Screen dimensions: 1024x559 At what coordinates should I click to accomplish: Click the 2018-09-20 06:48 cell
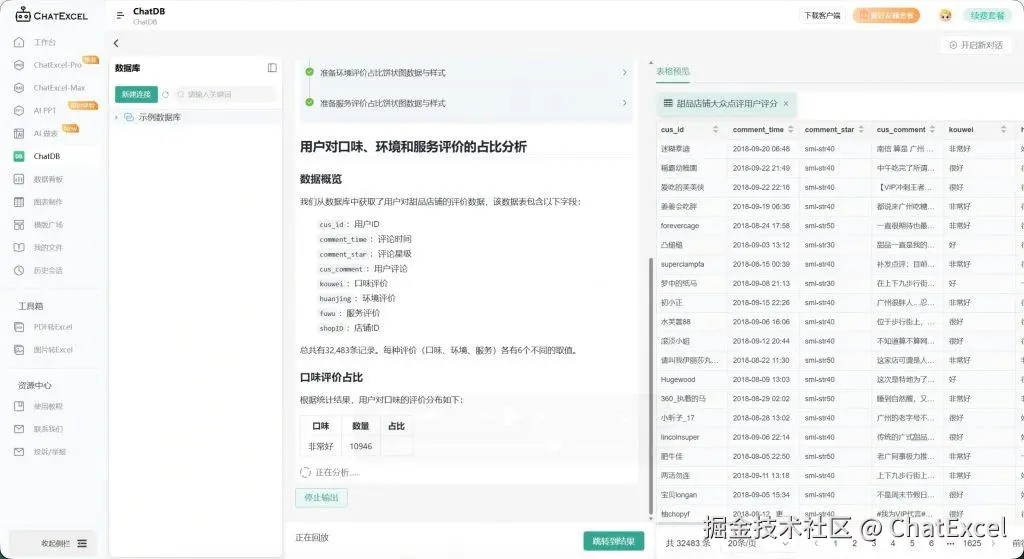tap(761, 149)
